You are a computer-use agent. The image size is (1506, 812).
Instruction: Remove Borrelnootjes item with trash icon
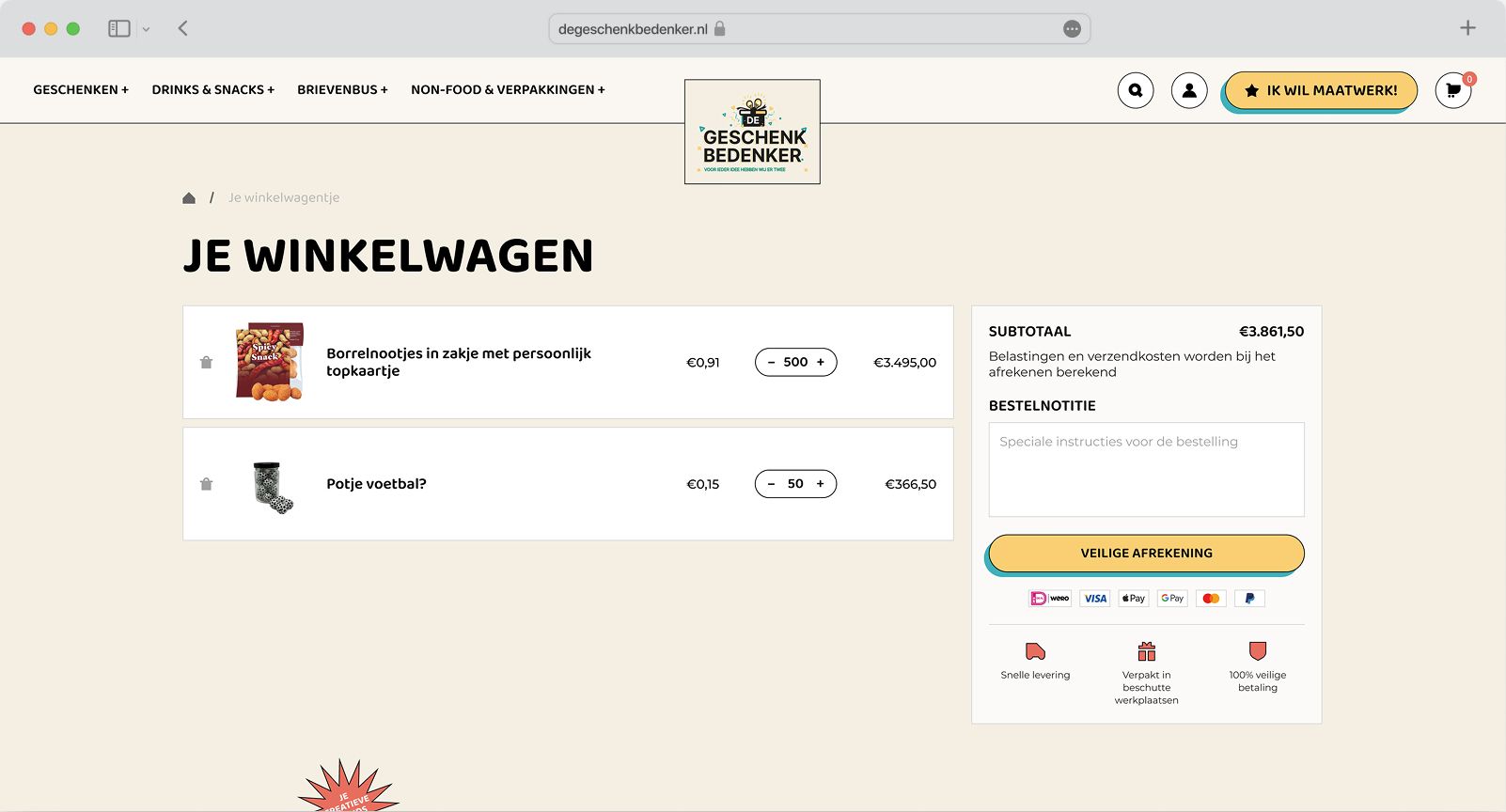tap(207, 363)
